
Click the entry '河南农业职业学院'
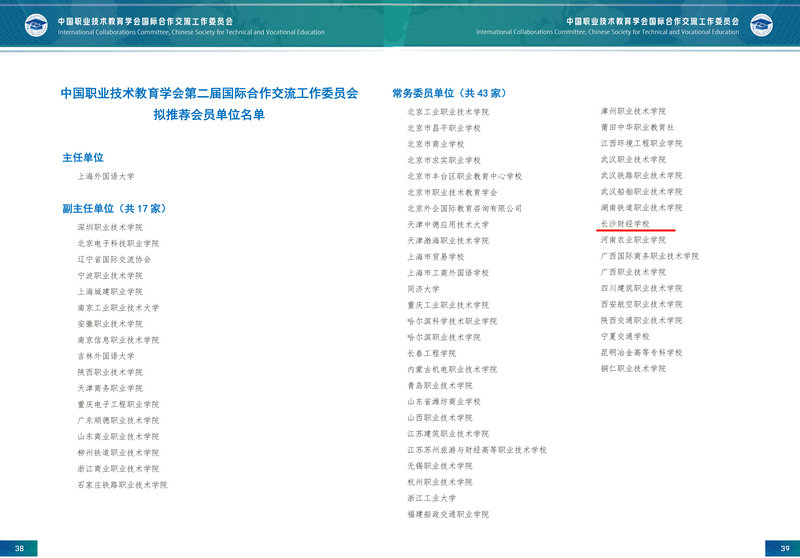pos(633,240)
